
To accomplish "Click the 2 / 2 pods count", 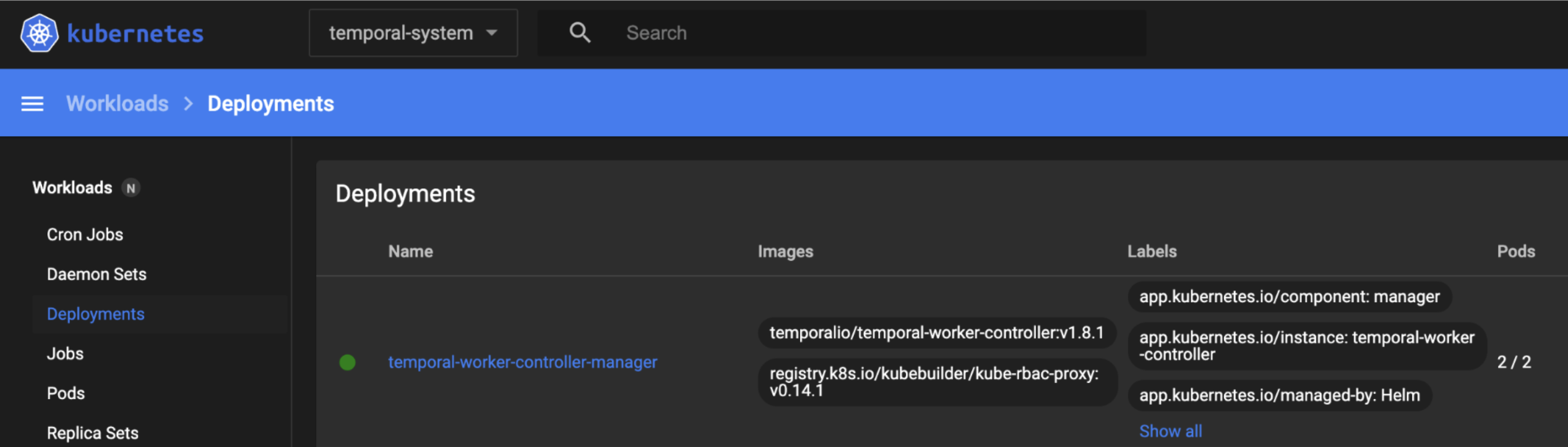I will pos(1514,362).
